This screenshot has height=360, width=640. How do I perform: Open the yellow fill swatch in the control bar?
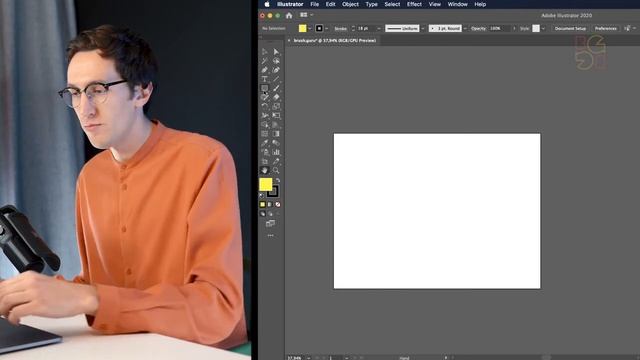point(302,28)
